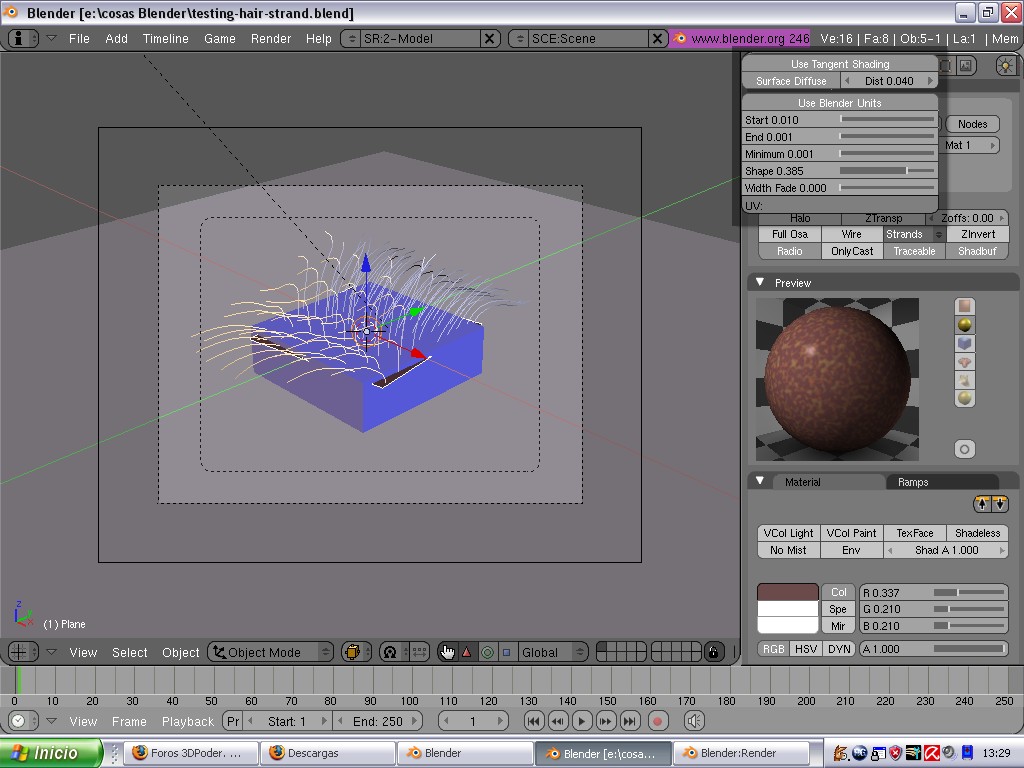Skip to next keyframe button
Viewport: 1024px width, 768px height.
(605, 721)
